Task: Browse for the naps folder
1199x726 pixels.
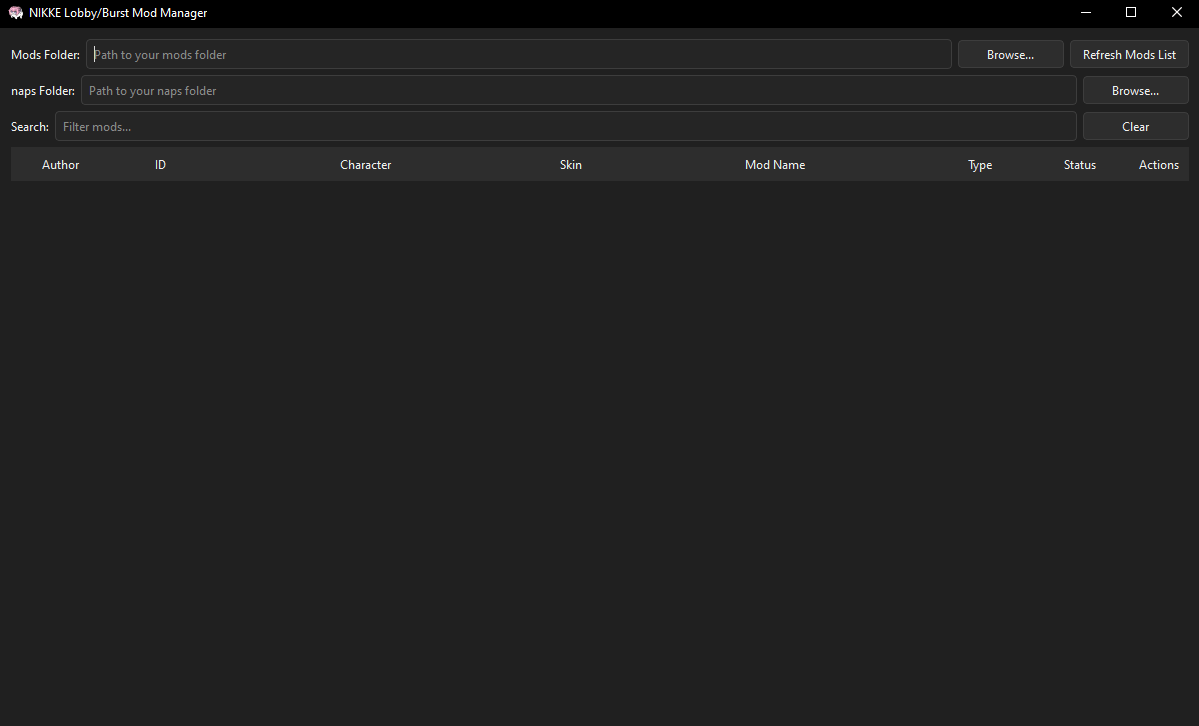Action: 1135,90
